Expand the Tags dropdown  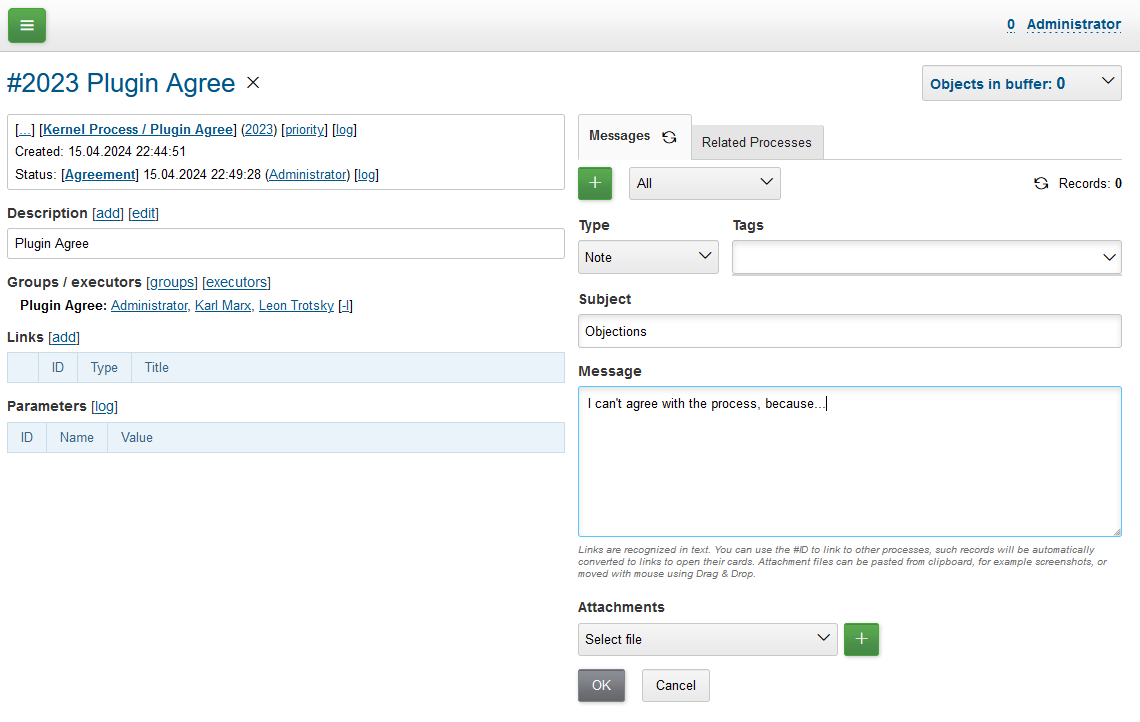click(926, 257)
